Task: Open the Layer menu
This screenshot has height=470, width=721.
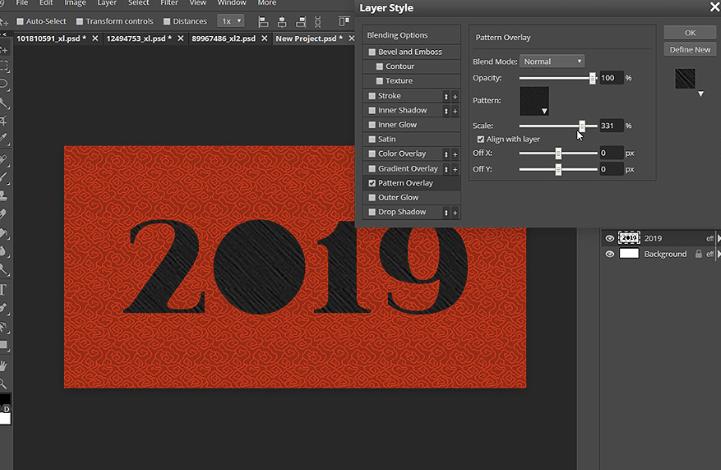Action: point(107,3)
